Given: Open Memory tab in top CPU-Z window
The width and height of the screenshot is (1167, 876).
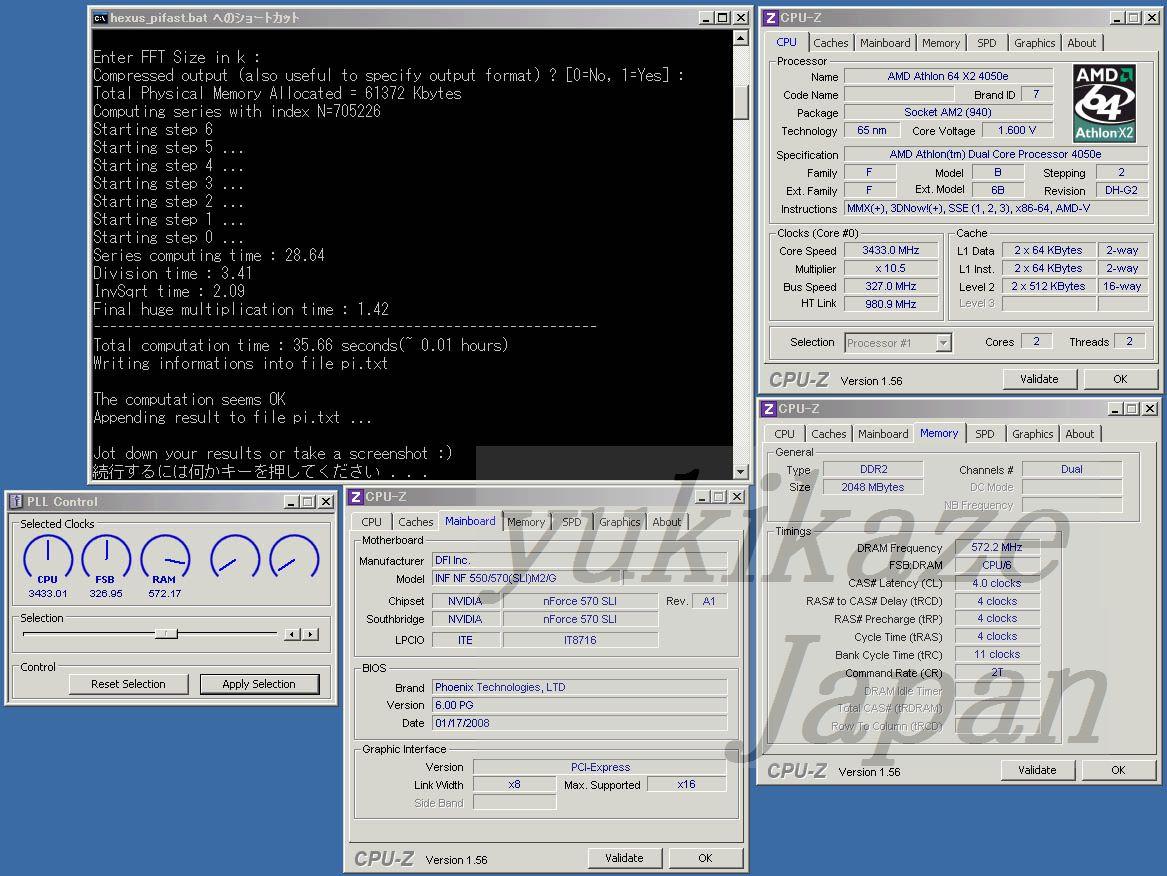Looking at the screenshot, I should pyautogui.click(x=941, y=43).
